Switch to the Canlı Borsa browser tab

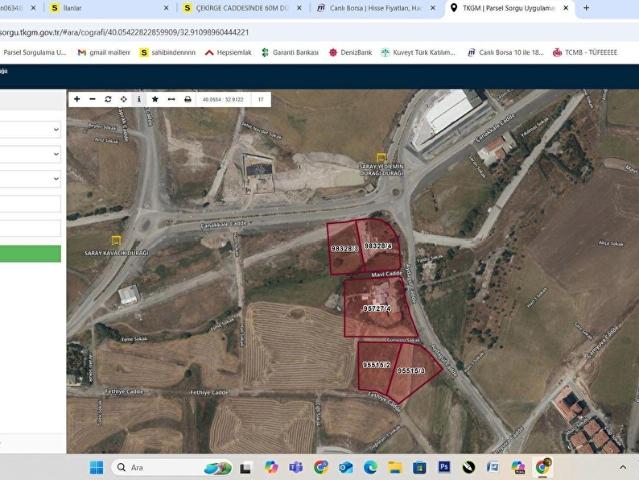376,8
